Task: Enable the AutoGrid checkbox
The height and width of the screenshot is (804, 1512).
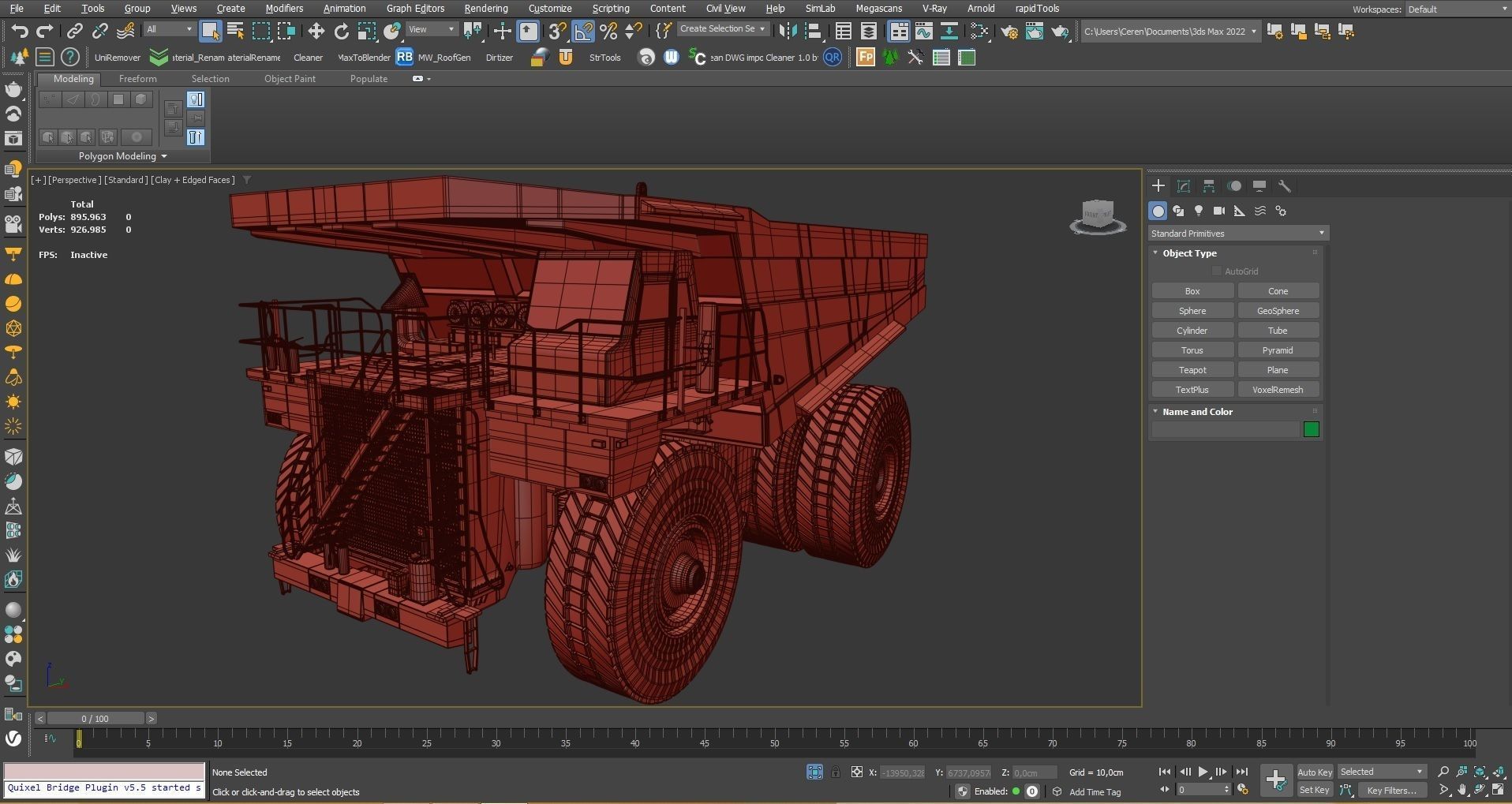Action: pos(1217,271)
